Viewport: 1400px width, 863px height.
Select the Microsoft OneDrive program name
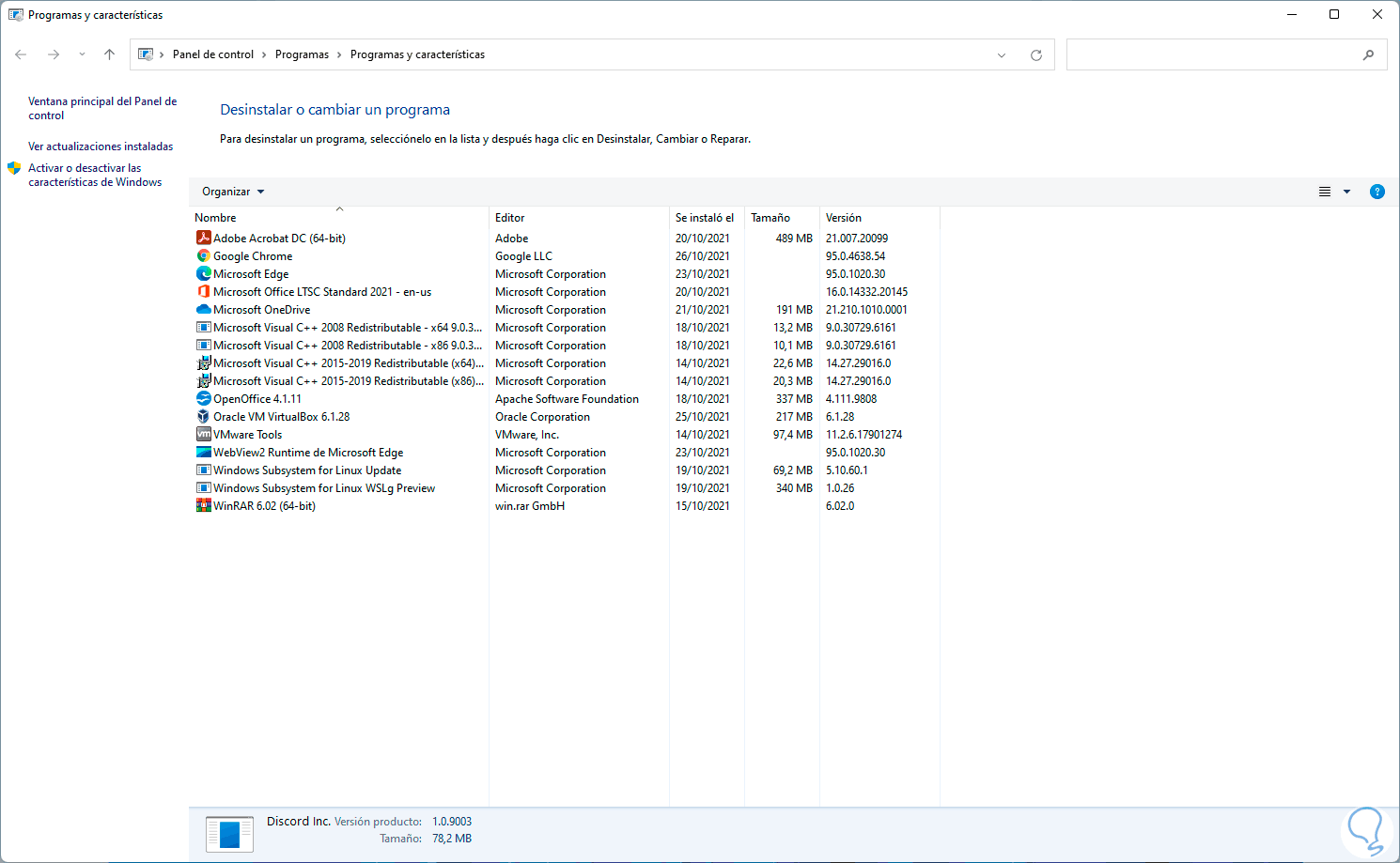click(x=261, y=310)
